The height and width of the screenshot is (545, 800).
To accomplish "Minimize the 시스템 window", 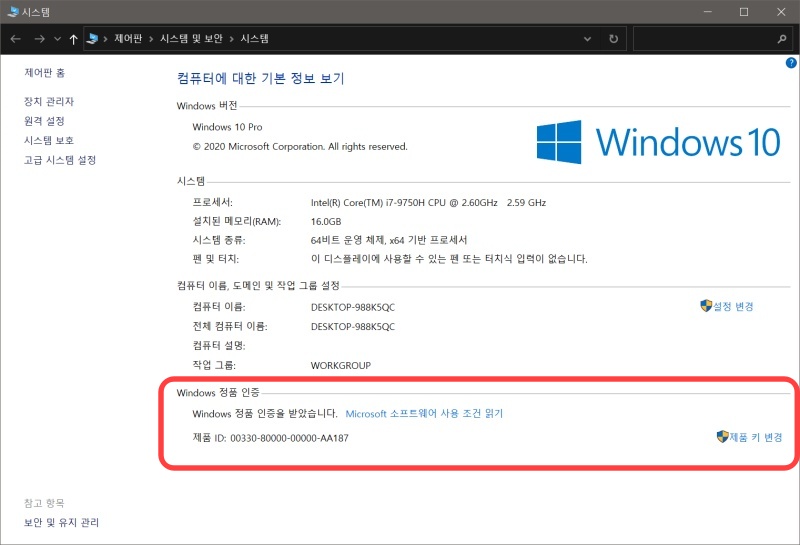I will click(x=708, y=12).
